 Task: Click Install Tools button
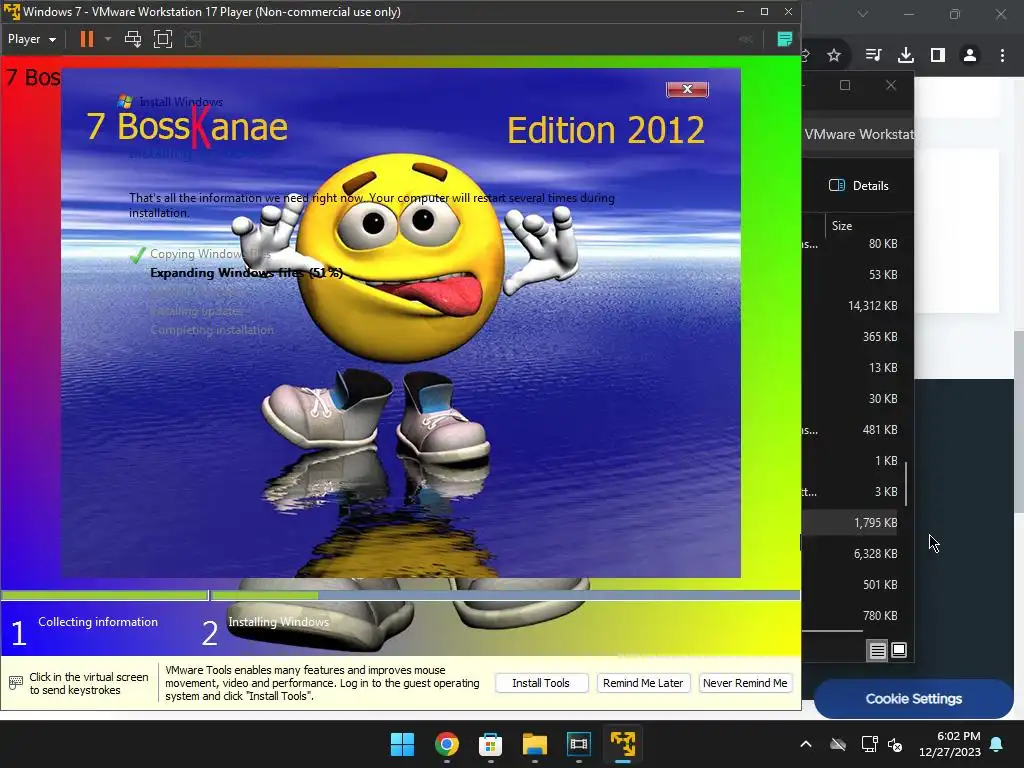tap(541, 683)
